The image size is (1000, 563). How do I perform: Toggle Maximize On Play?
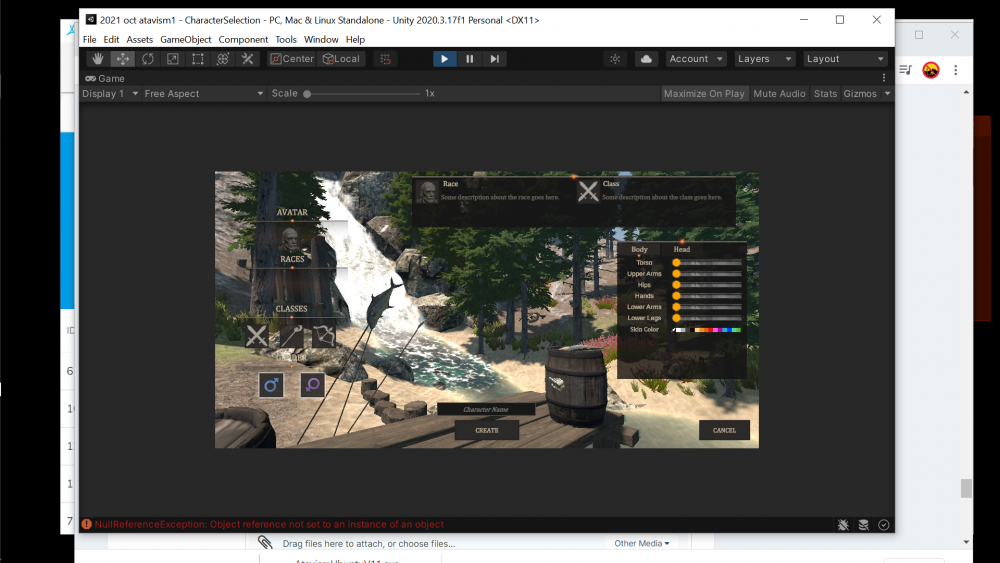click(x=704, y=94)
